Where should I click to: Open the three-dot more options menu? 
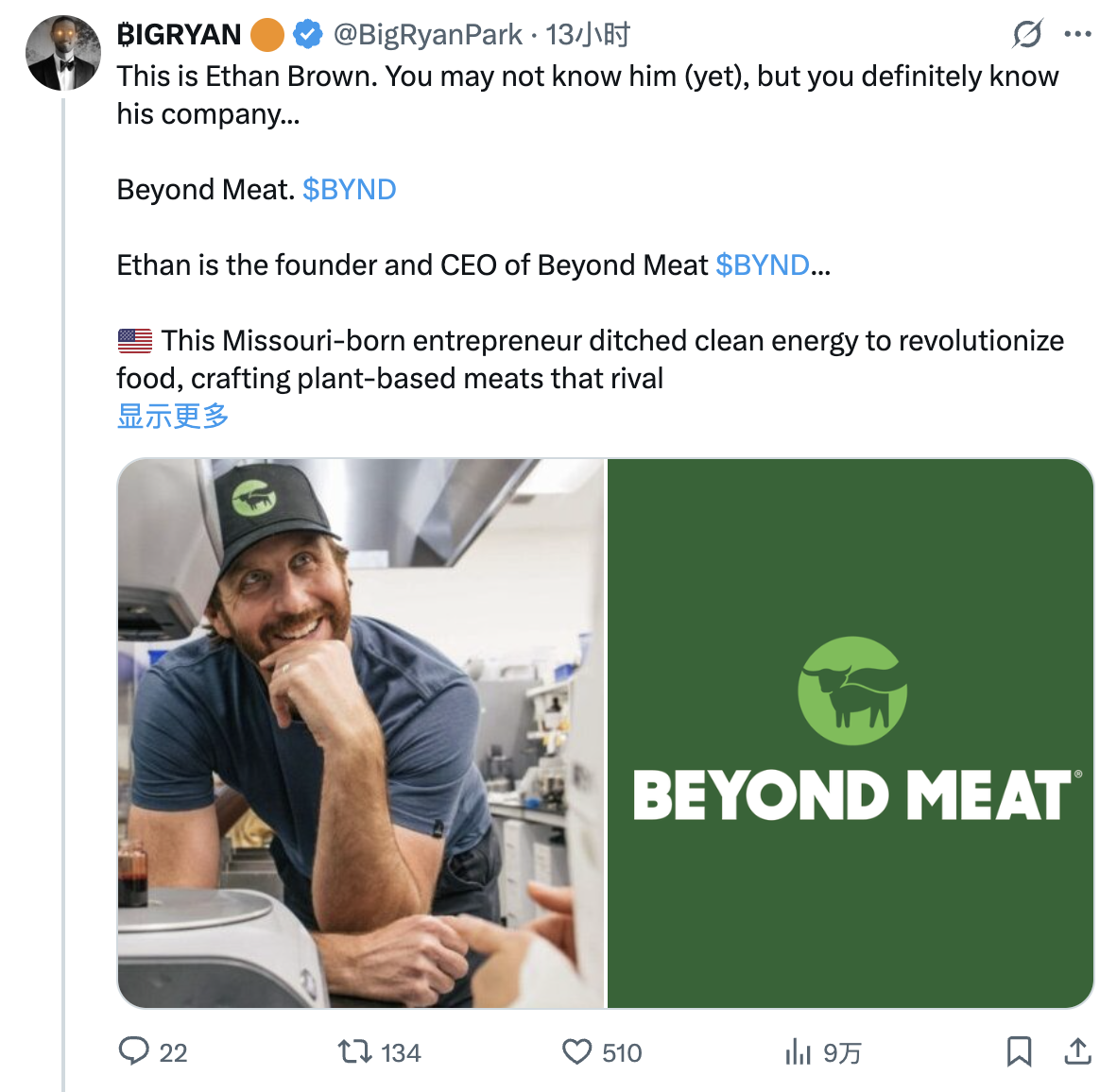[1078, 34]
